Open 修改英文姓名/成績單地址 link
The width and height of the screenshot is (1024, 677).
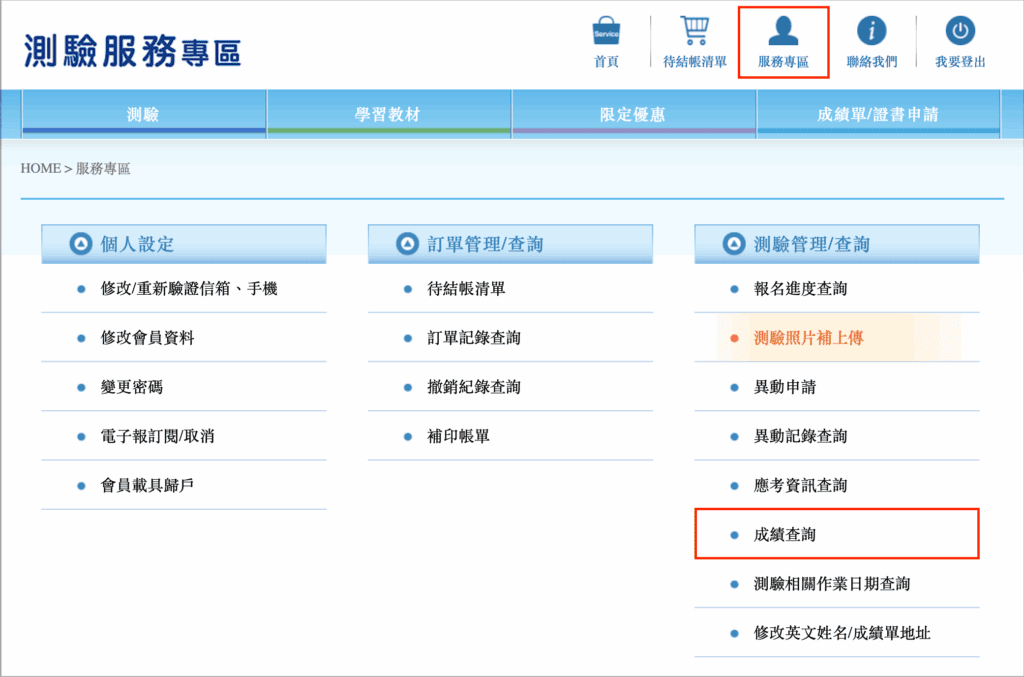tap(842, 633)
